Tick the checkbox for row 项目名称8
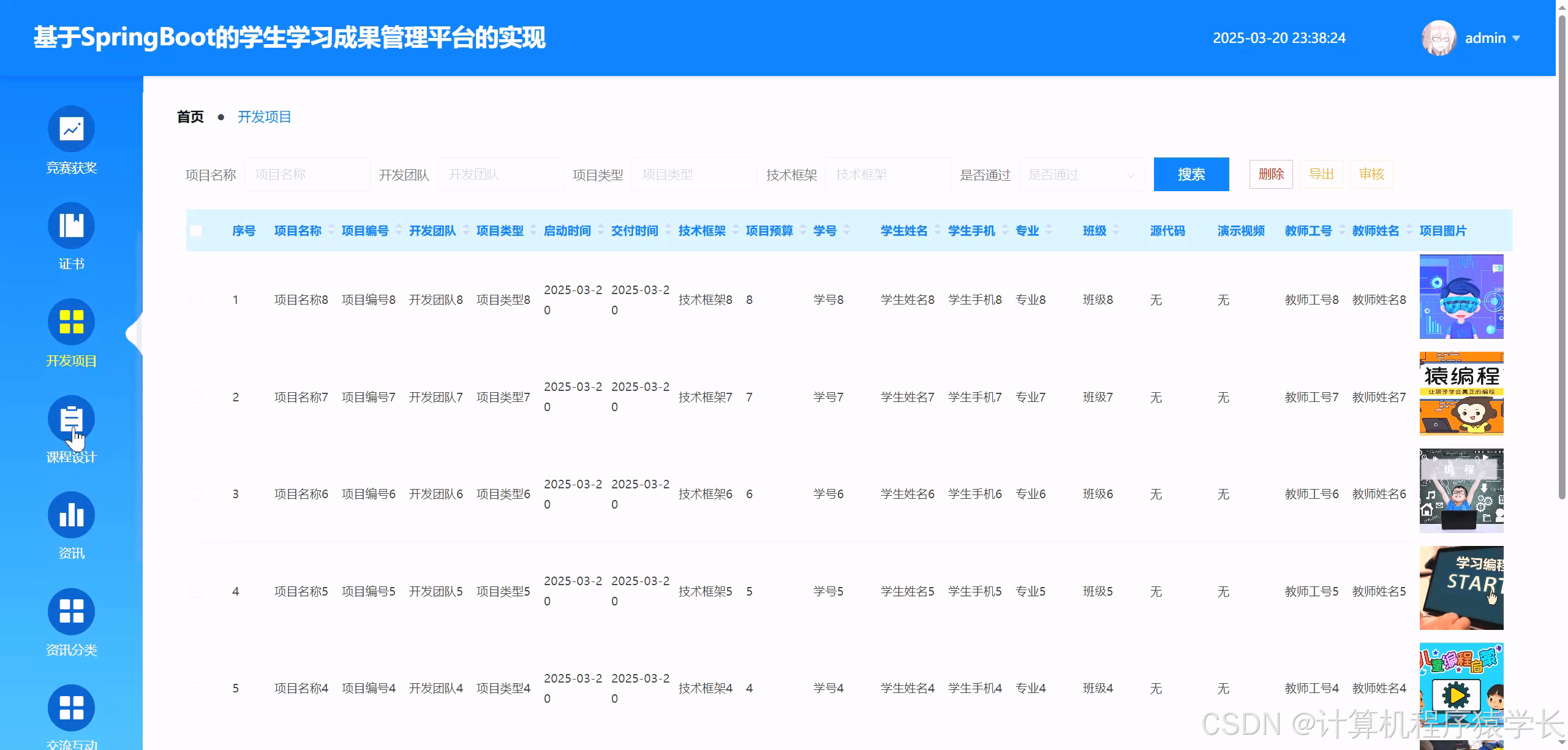Viewport: 1568px width, 750px height. [x=197, y=300]
